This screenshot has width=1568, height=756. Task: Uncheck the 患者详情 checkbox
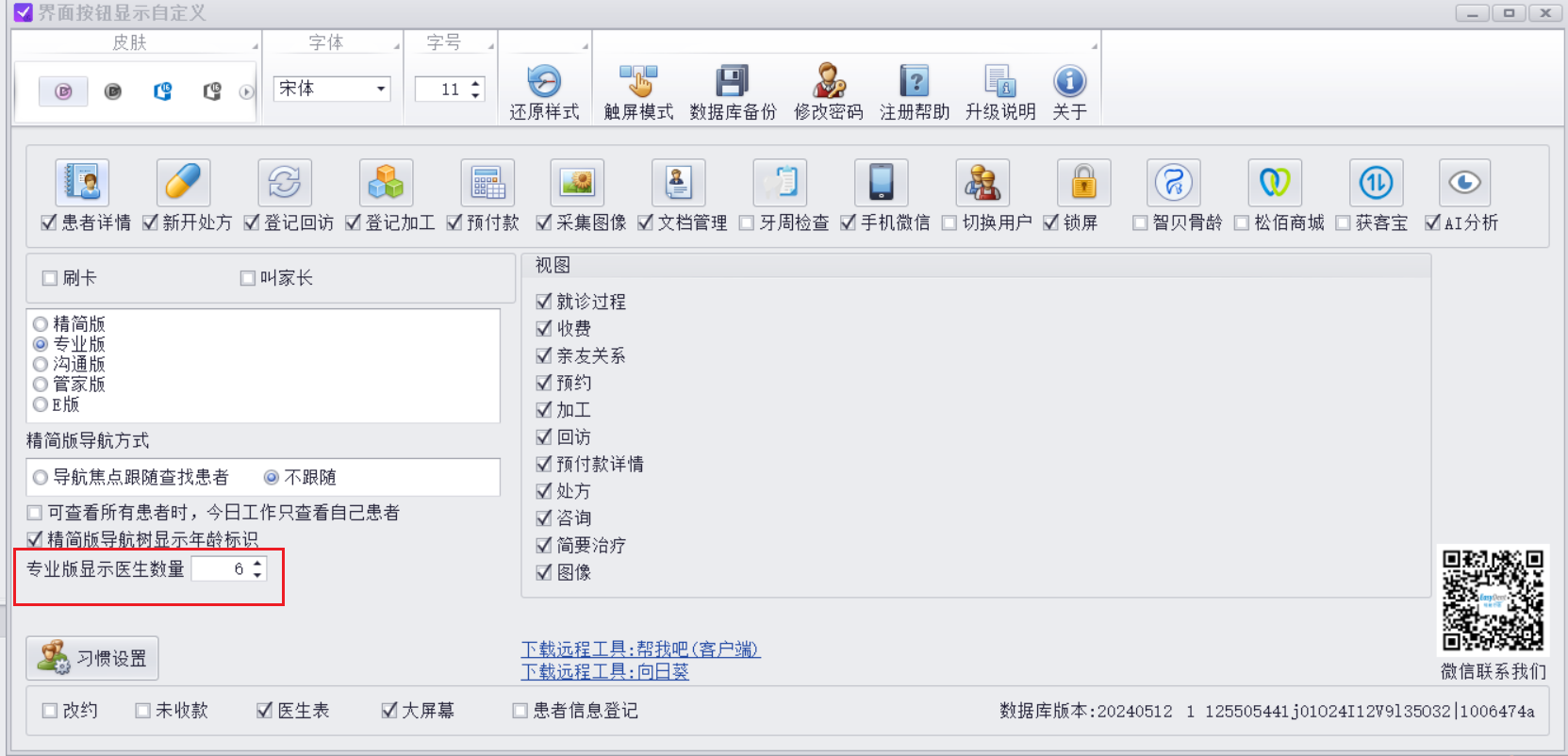(49, 222)
